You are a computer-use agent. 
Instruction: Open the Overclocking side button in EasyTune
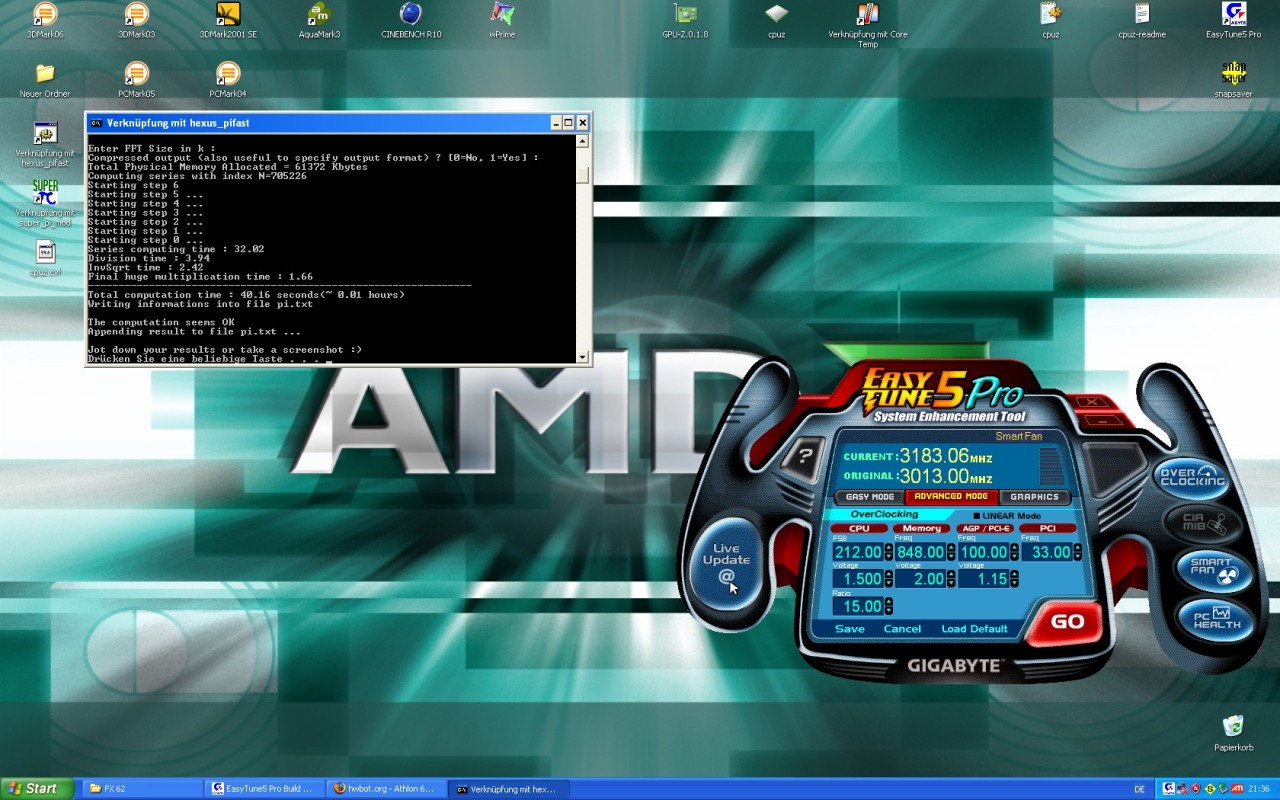(x=1191, y=477)
